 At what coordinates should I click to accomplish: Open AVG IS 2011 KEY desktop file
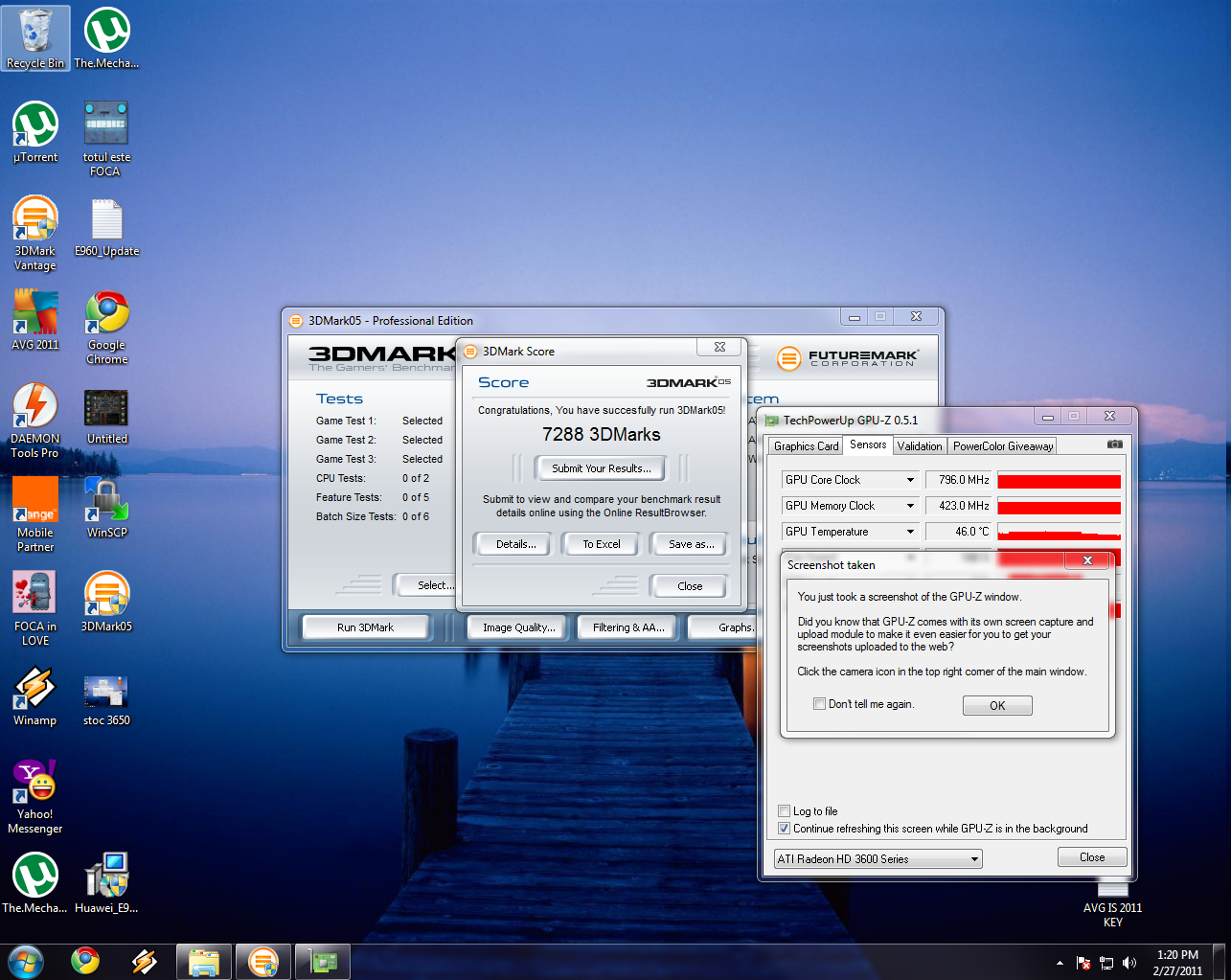1112,903
